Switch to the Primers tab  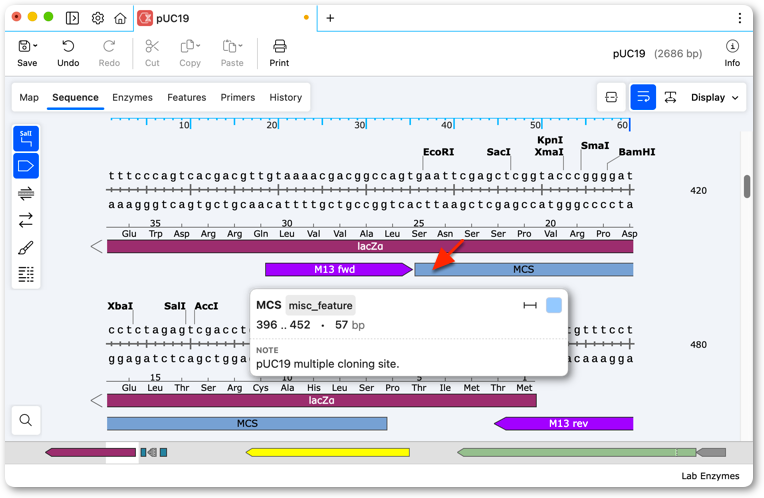click(238, 97)
